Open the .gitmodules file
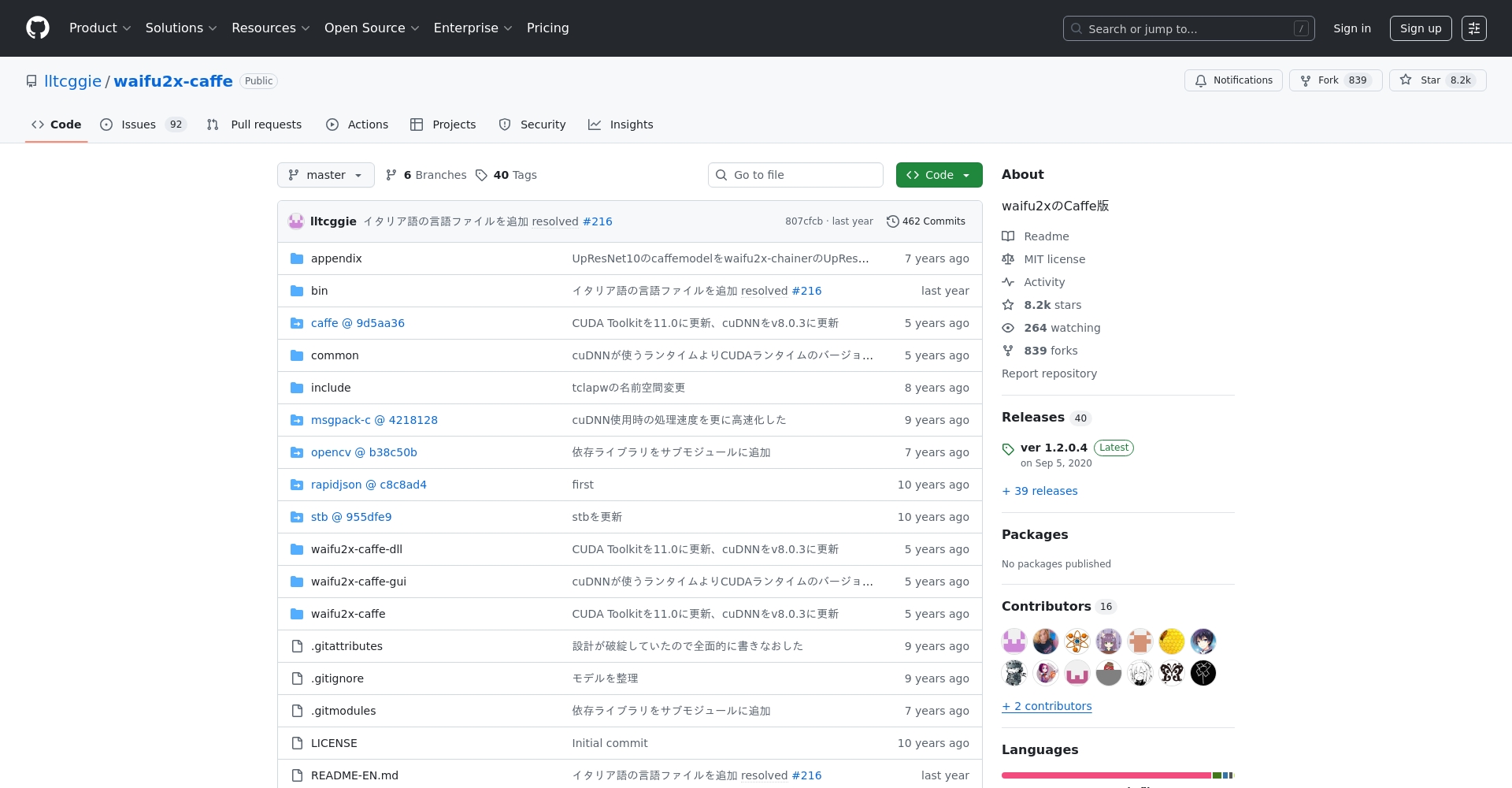The width and height of the screenshot is (1512, 788). pyautogui.click(x=343, y=711)
